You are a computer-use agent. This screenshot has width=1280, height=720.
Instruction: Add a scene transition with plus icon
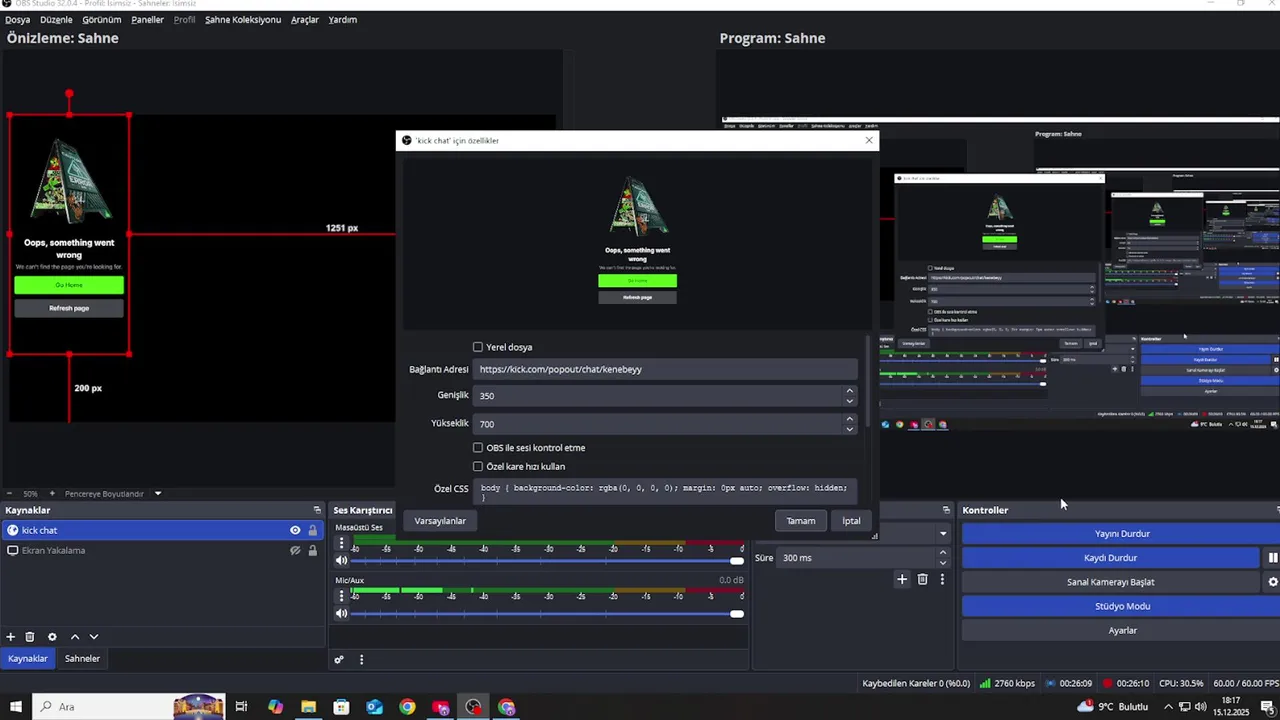tap(901, 579)
